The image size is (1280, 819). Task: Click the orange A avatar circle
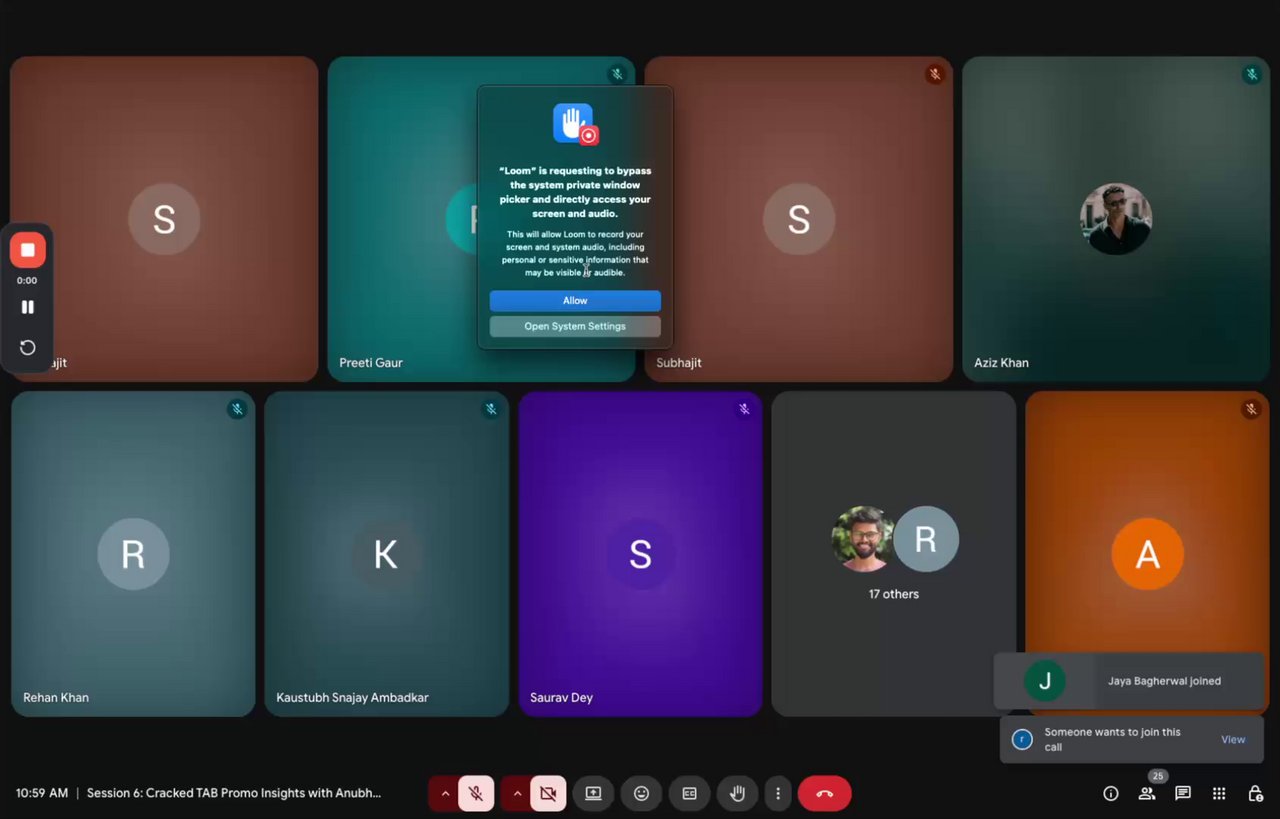1147,554
